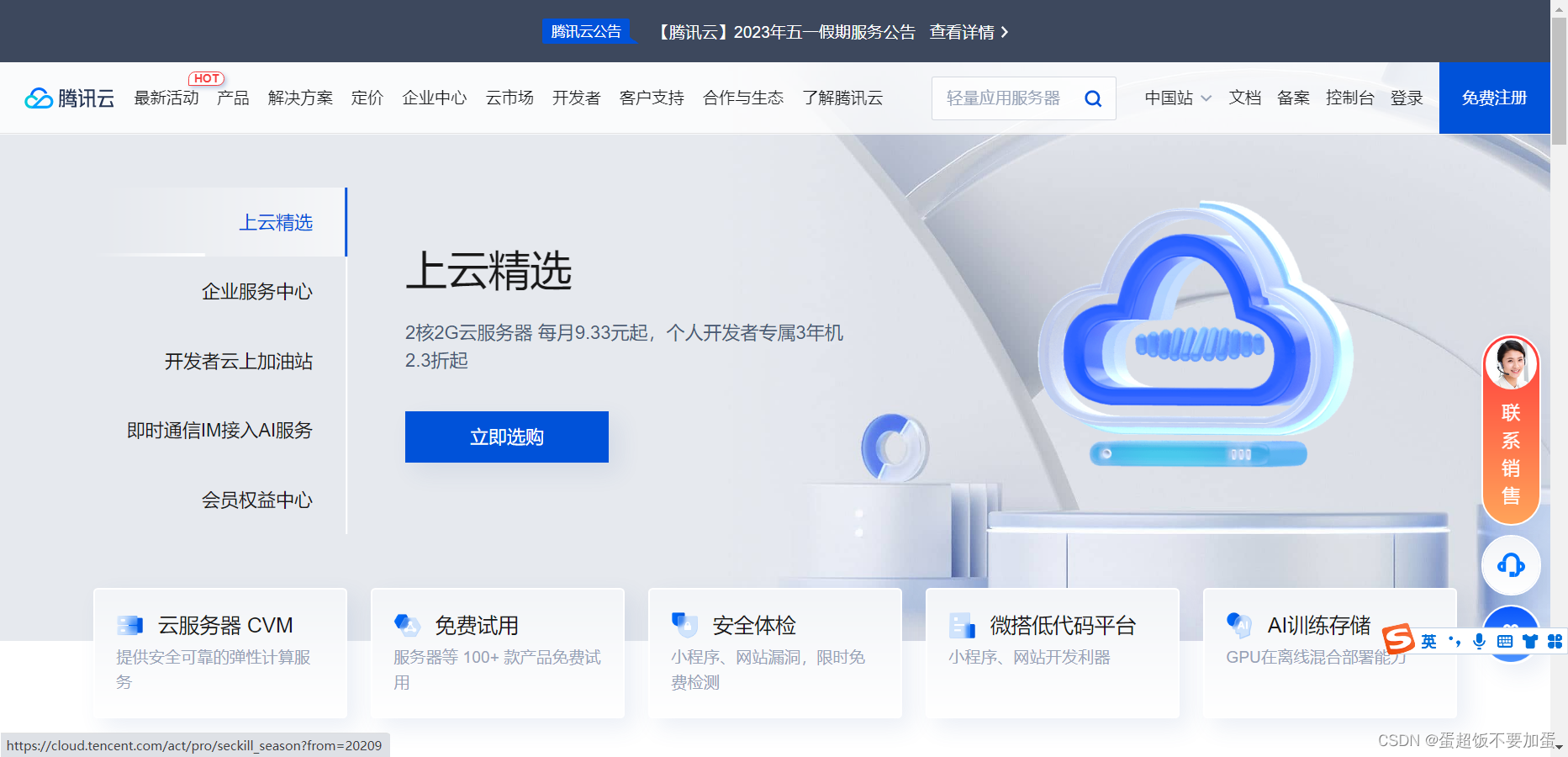This screenshot has height=757, width=1568.
Task: Open the 备案 link
Action: click(1293, 98)
